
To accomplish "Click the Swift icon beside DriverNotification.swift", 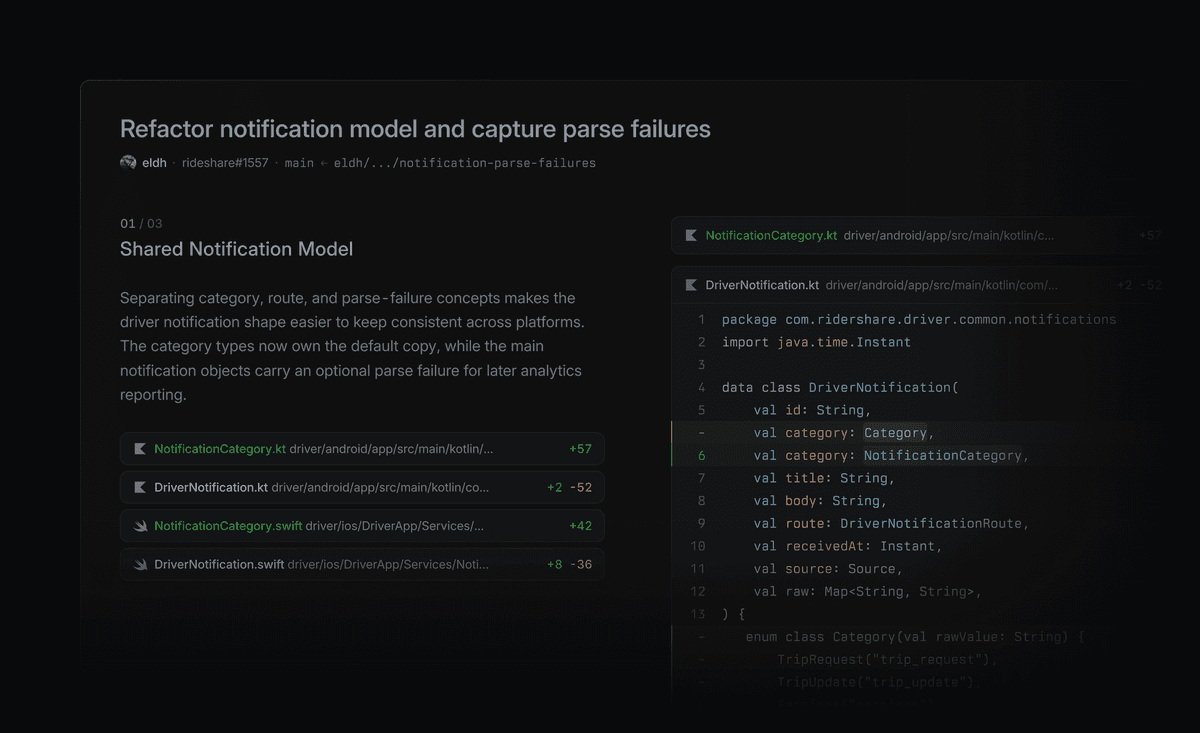I will (140, 565).
